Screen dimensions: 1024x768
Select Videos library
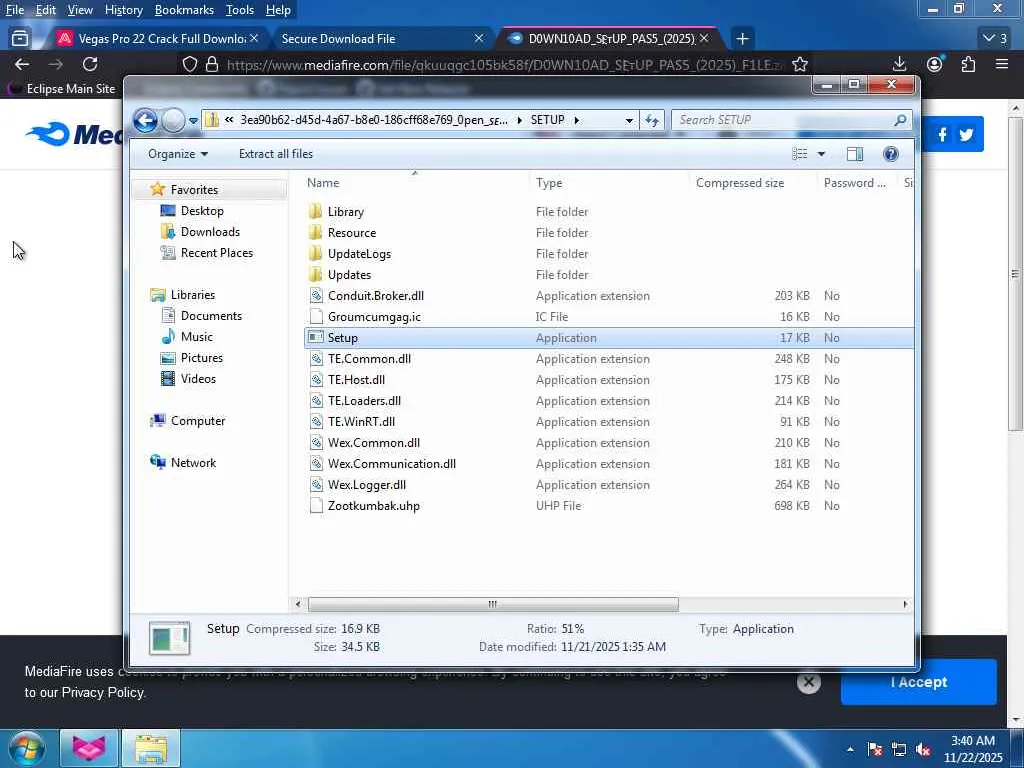[x=198, y=379]
